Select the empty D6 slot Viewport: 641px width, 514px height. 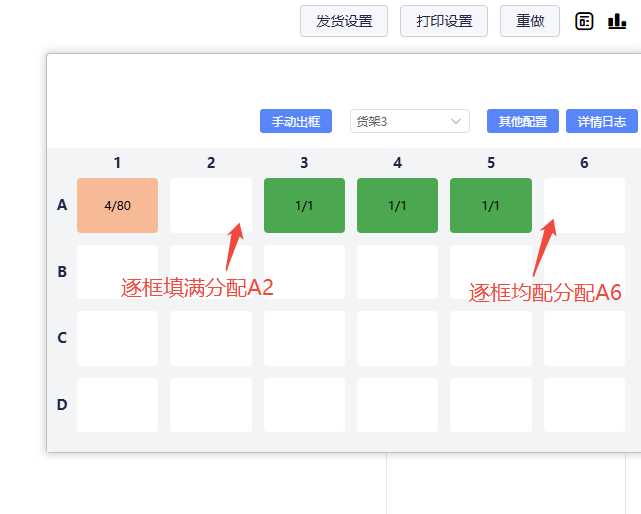584,404
